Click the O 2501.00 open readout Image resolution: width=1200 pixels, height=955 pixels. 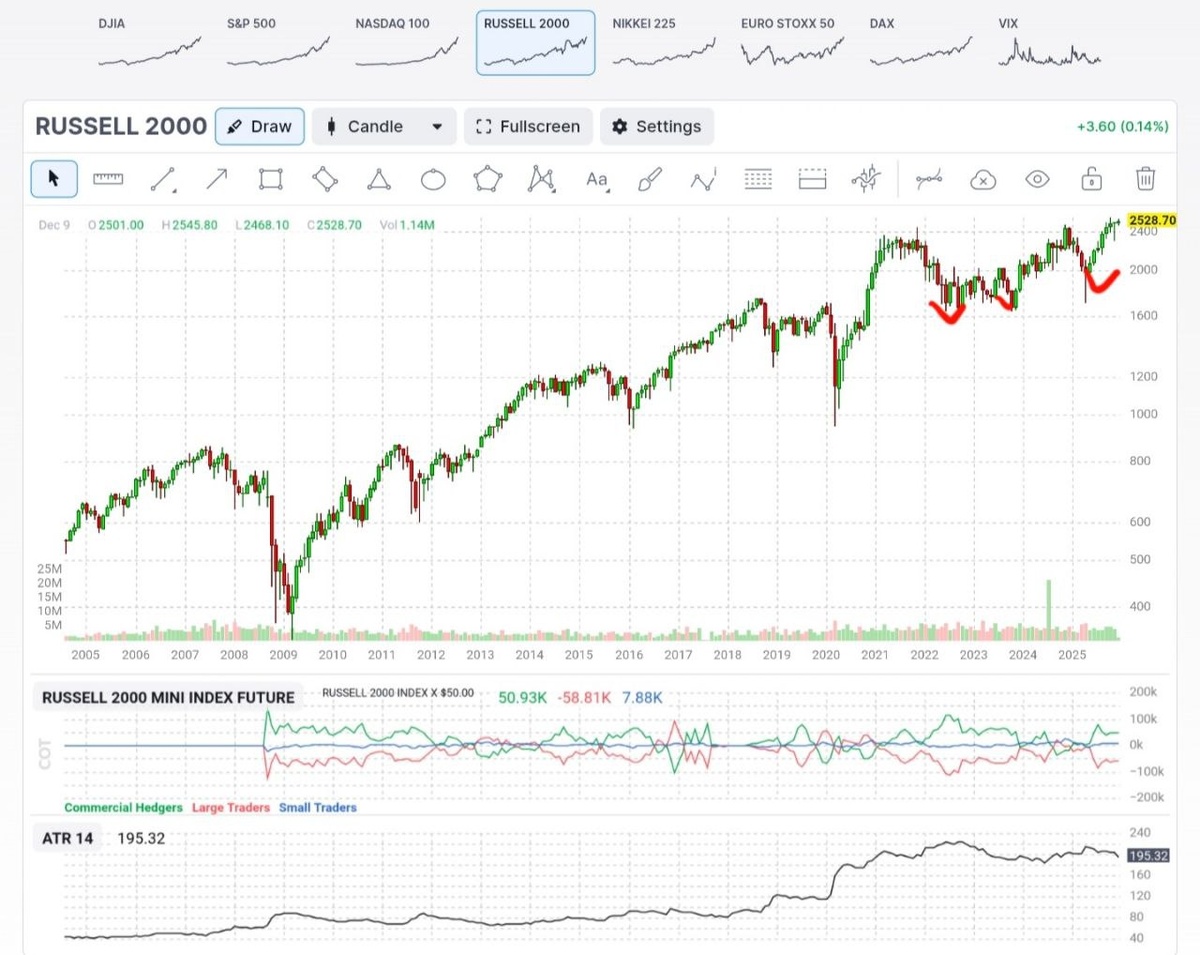click(116, 225)
